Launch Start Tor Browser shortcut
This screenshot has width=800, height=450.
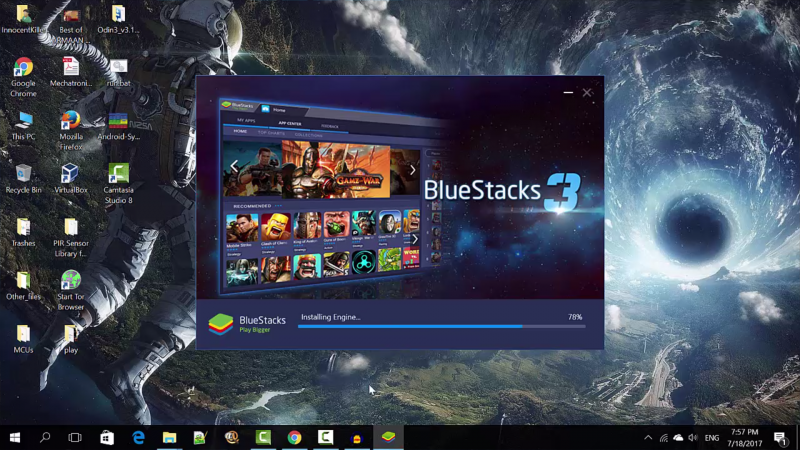(x=71, y=291)
